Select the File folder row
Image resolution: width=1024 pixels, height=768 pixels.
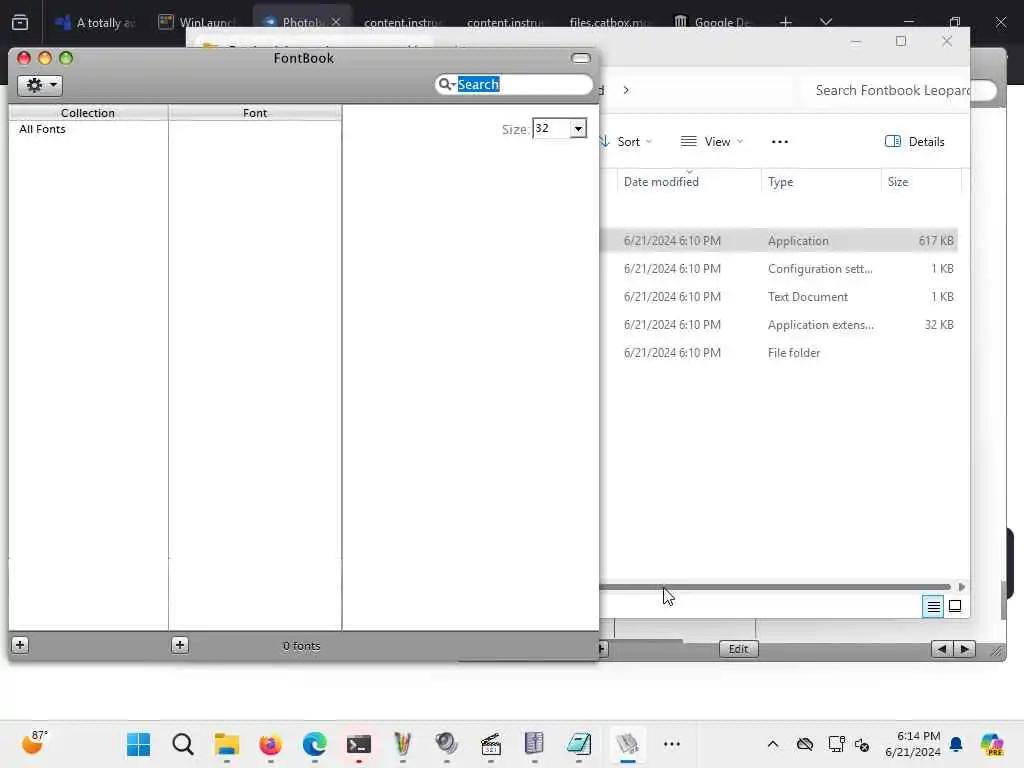coord(778,353)
